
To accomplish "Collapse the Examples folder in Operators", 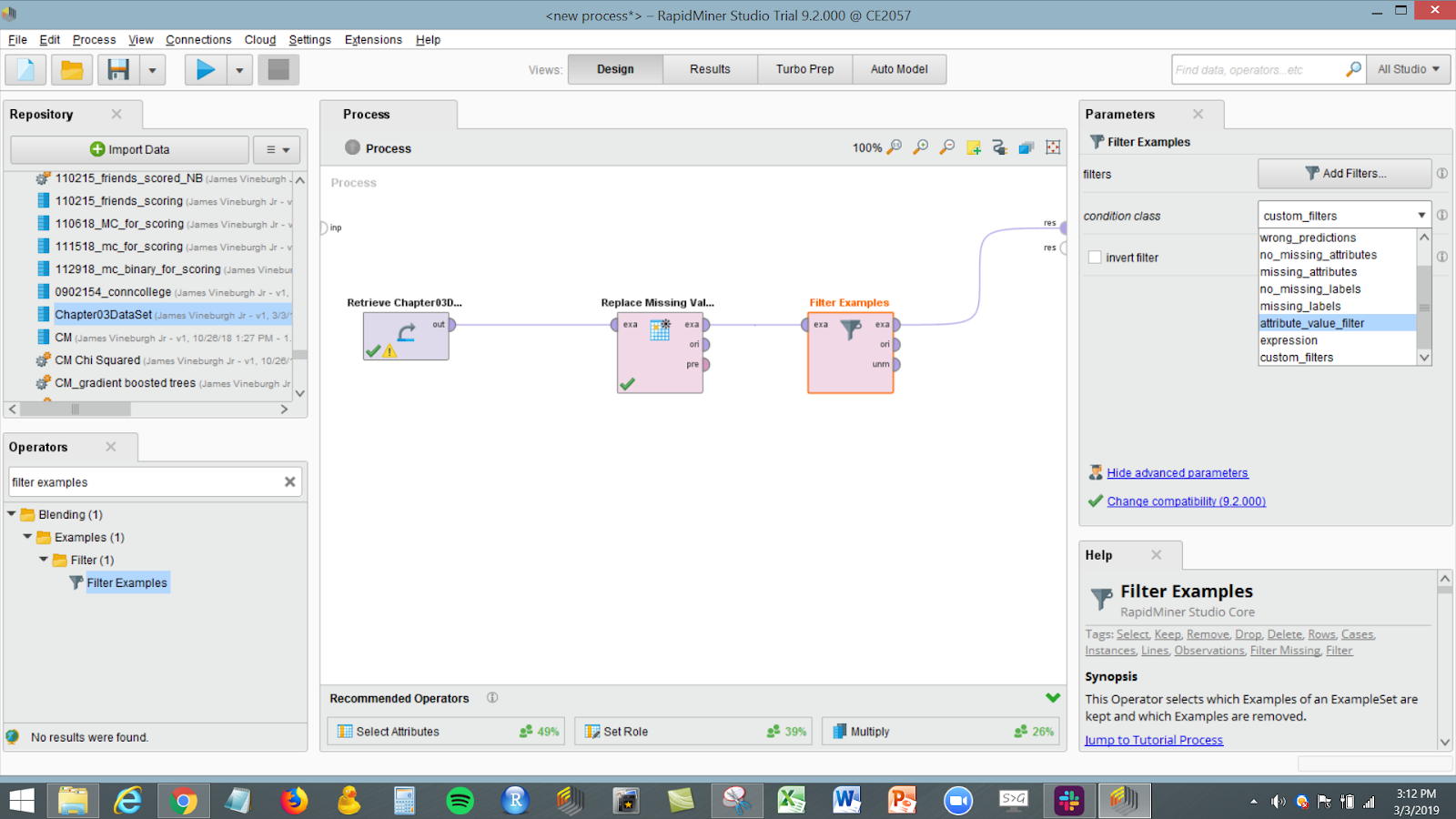I will [28, 537].
